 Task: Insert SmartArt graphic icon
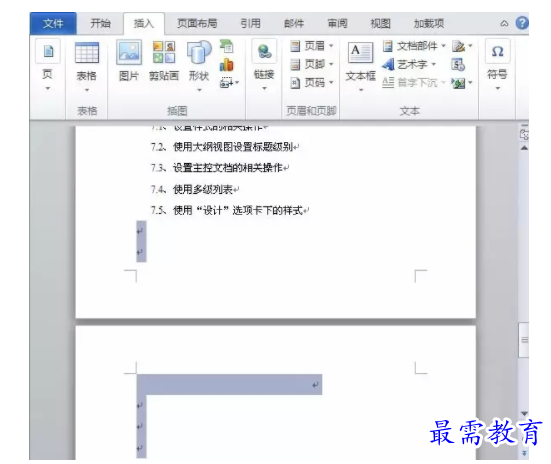[227, 46]
